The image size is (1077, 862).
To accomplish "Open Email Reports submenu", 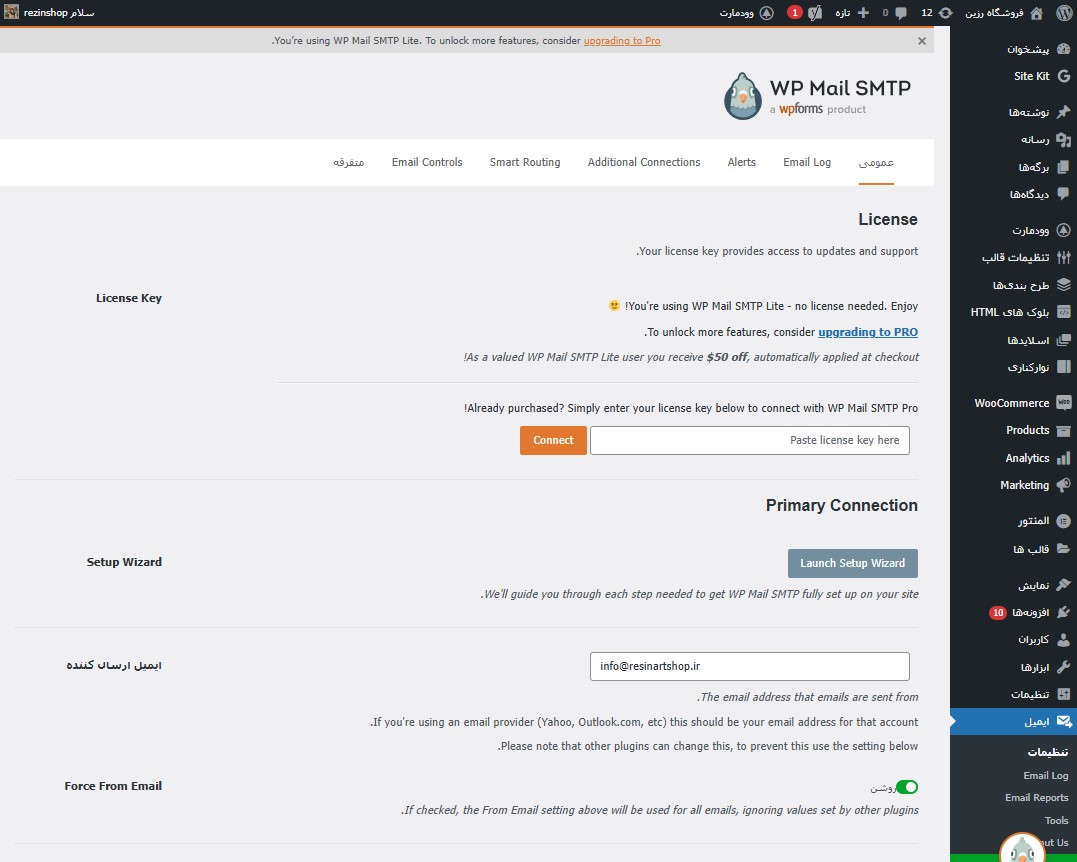I will [x=1036, y=797].
